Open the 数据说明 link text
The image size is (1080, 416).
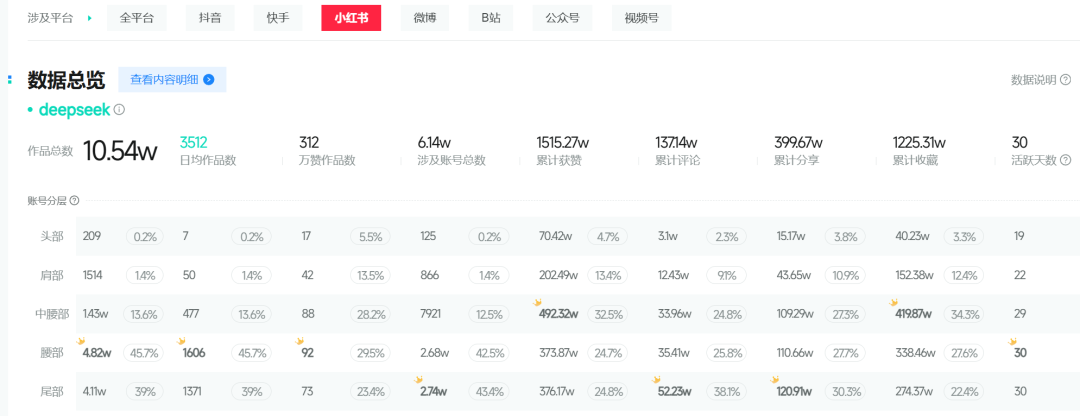1033,80
